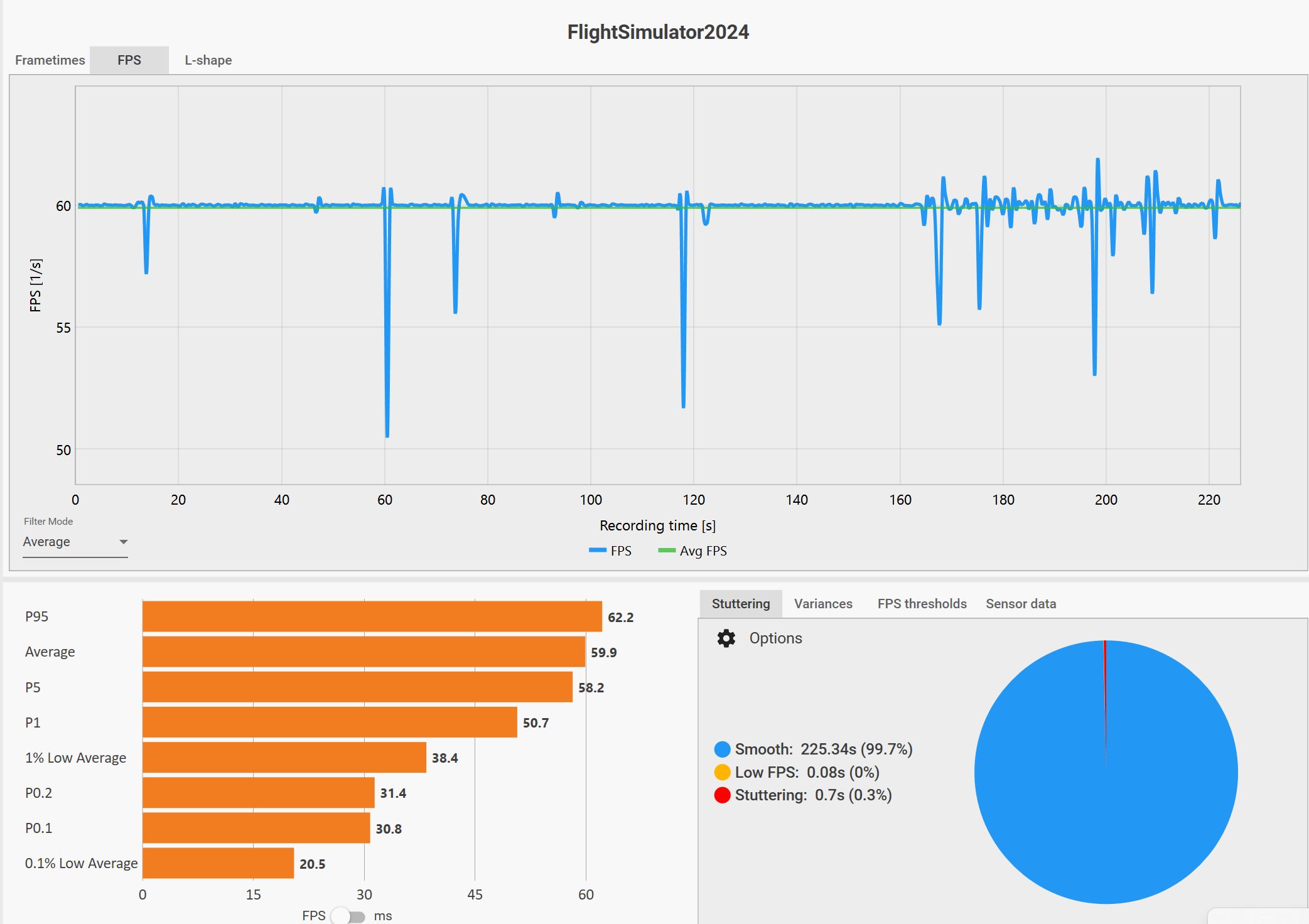This screenshot has height=924, width=1309.
Task: Click the FlightSimulator2024 chart title
Action: coord(658,32)
